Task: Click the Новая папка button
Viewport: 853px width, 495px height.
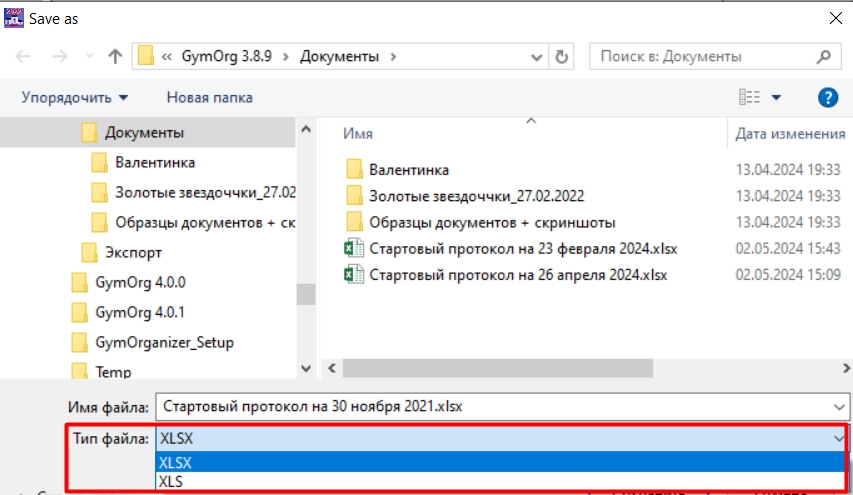Action: pyautogui.click(x=209, y=97)
